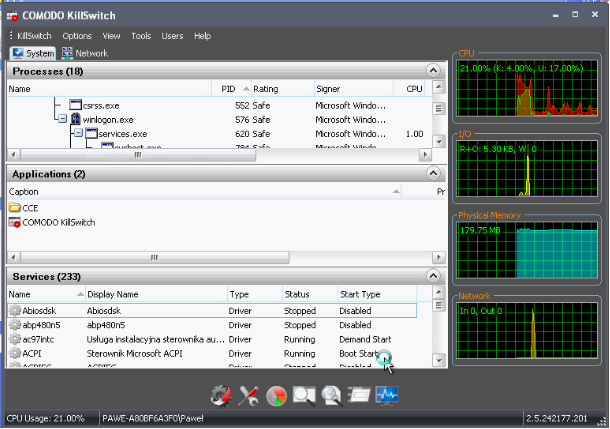Click the gear with red arrow icon

tap(221, 396)
